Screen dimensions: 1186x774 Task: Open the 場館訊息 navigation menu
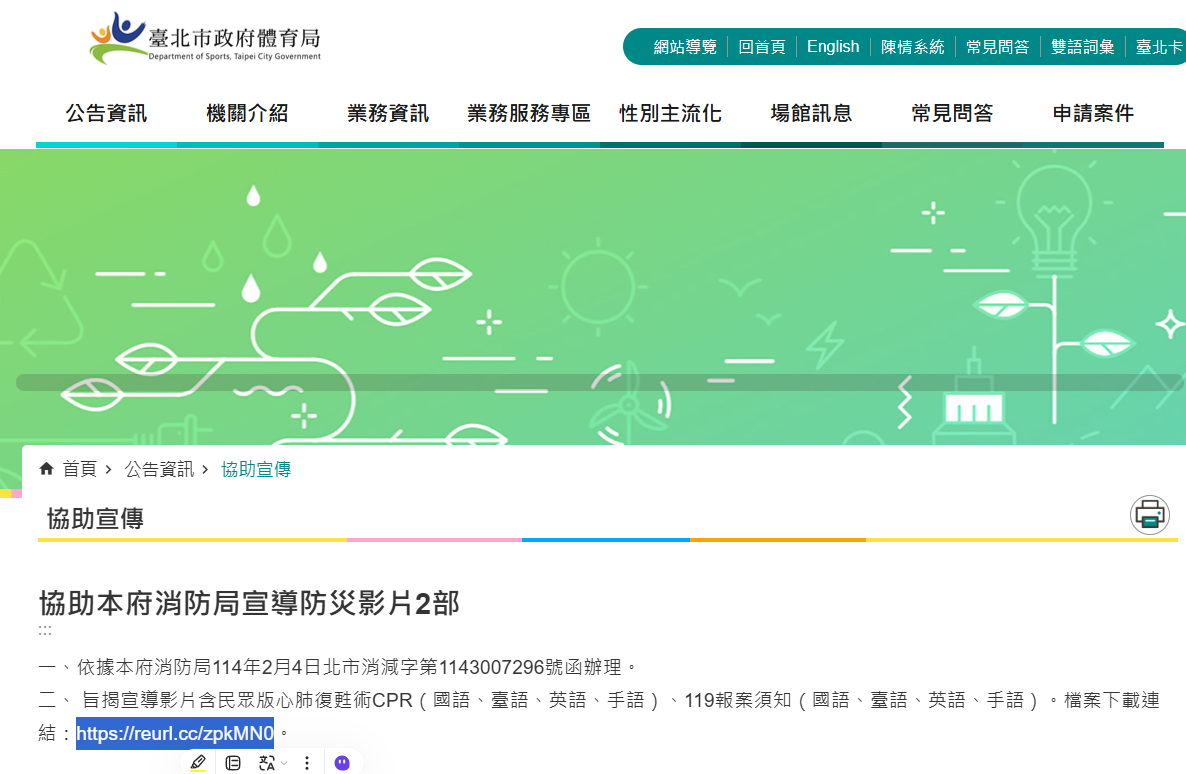point(811,114)
